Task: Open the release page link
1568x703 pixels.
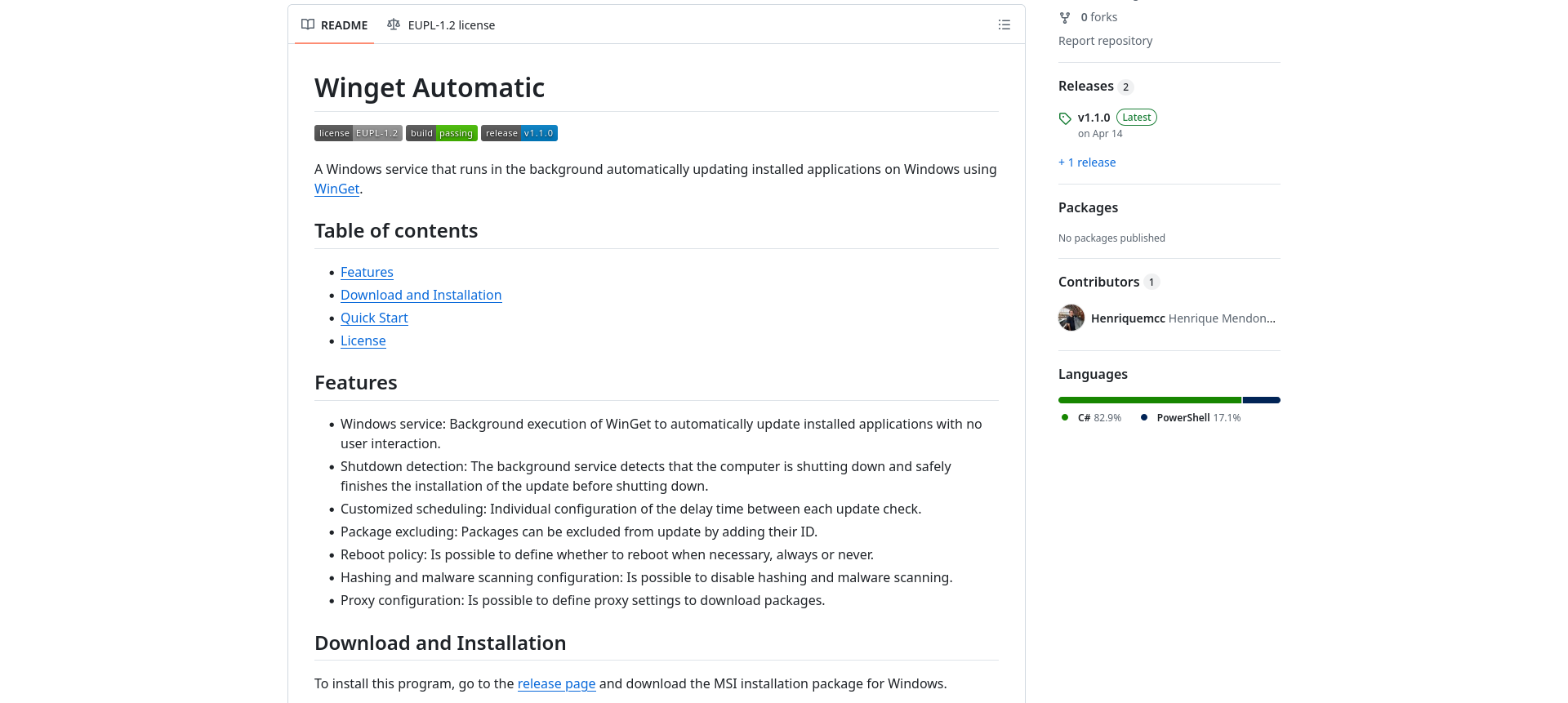Action: (556, 683)
